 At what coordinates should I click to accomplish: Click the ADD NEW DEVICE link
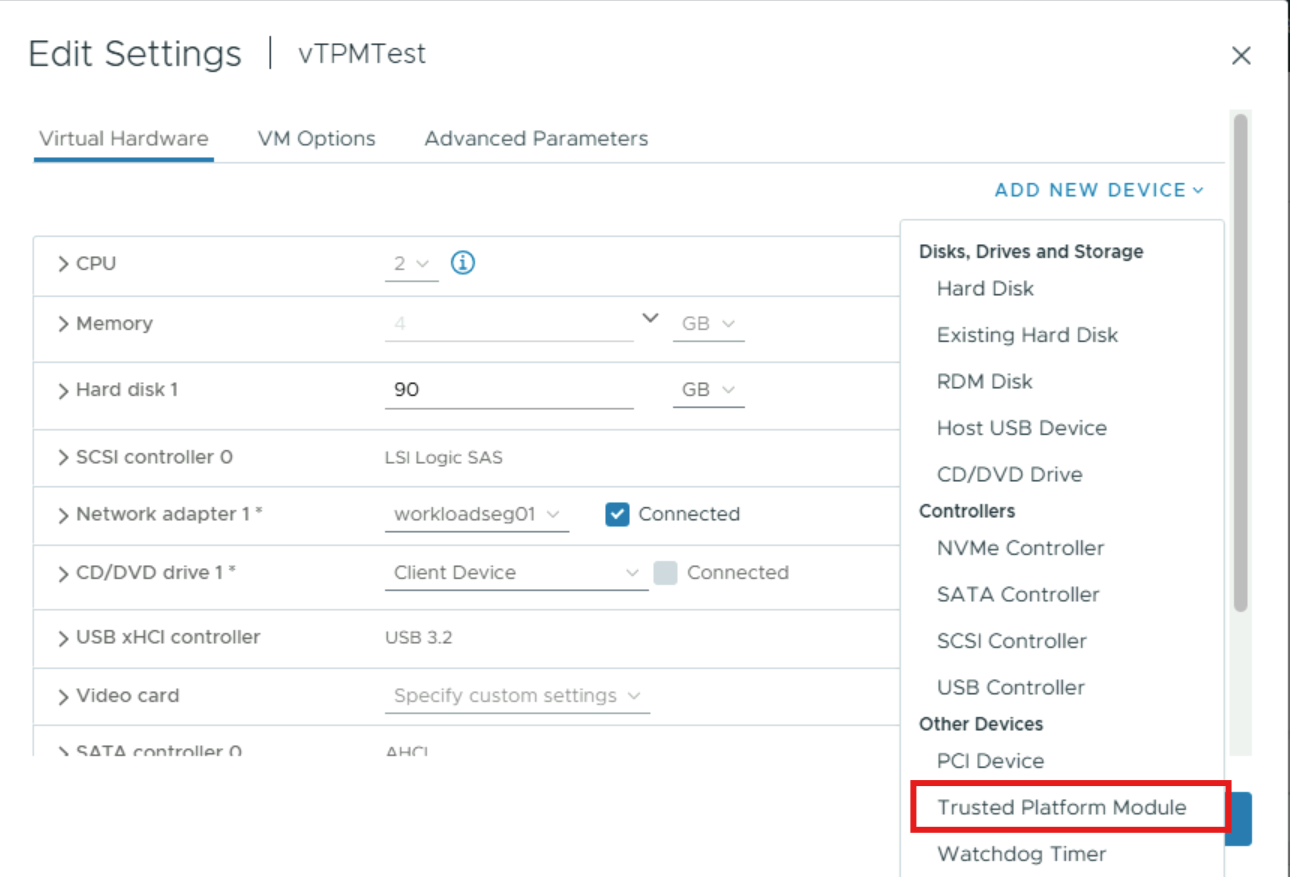1099,190
